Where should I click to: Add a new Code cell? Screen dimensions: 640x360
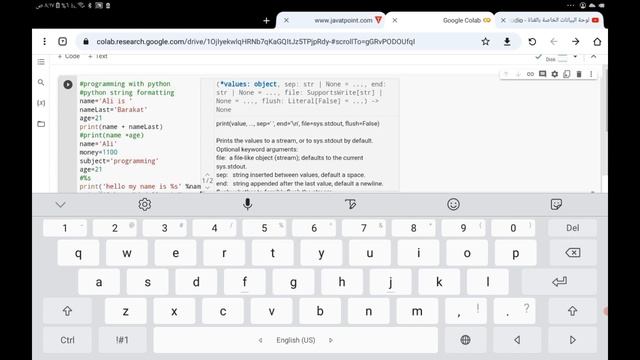click(x=69, y=56)
